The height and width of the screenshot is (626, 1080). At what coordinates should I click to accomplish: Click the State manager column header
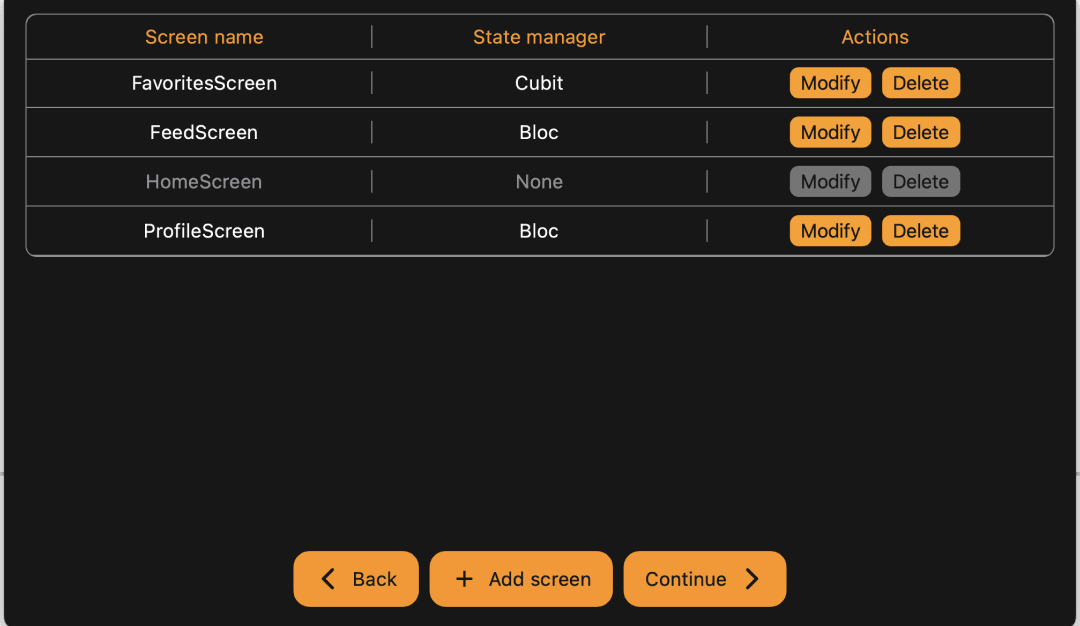tap(539, 37)
